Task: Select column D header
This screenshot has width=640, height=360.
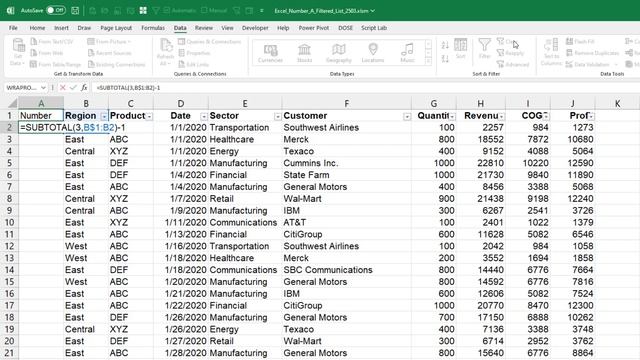Action: [181, 103]
